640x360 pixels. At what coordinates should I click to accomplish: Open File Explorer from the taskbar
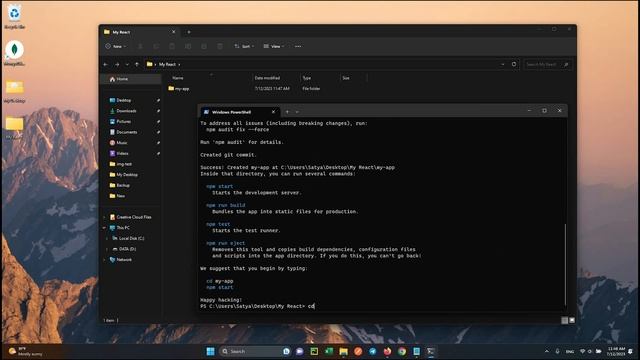point(344,351)
